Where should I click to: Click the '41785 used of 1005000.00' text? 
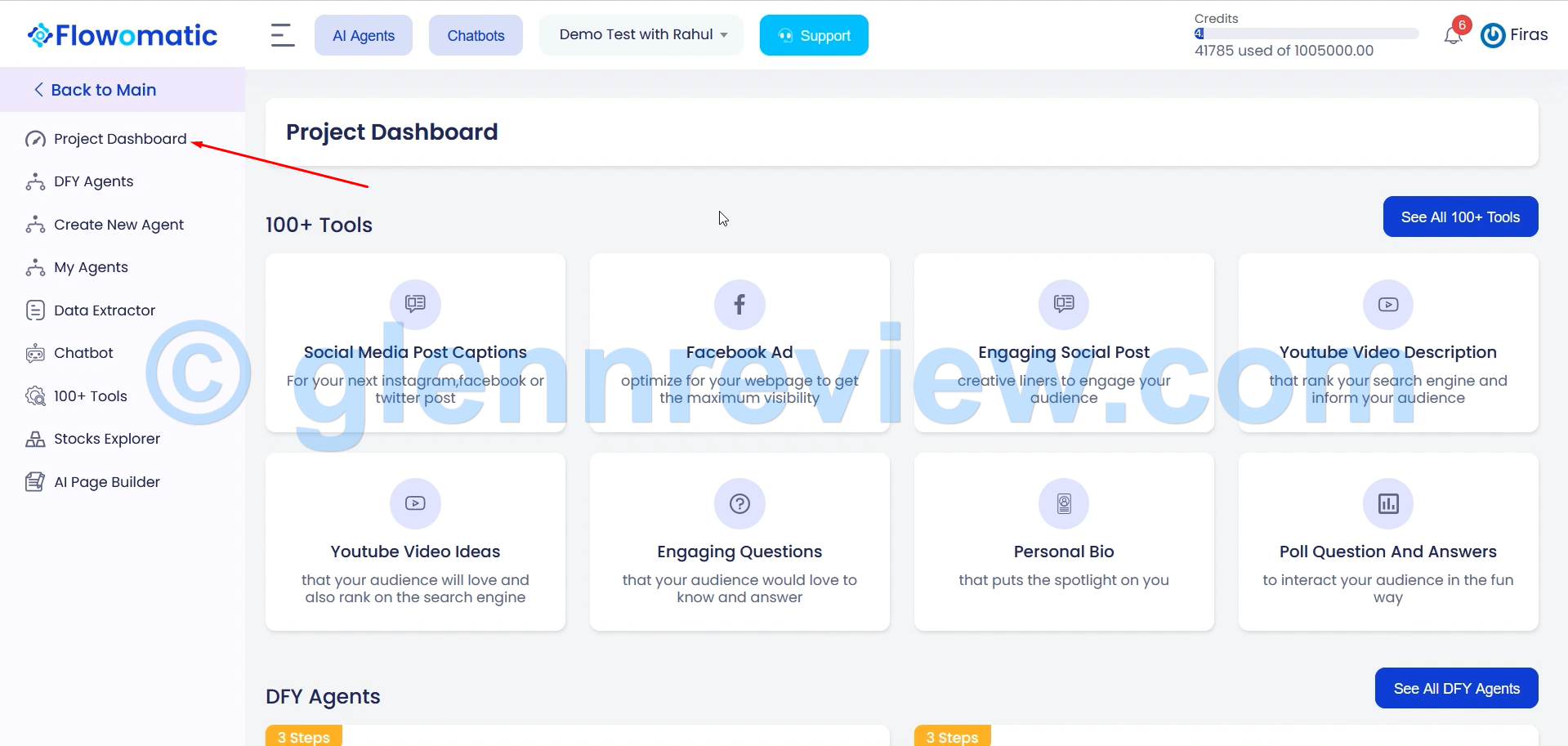1284,51
